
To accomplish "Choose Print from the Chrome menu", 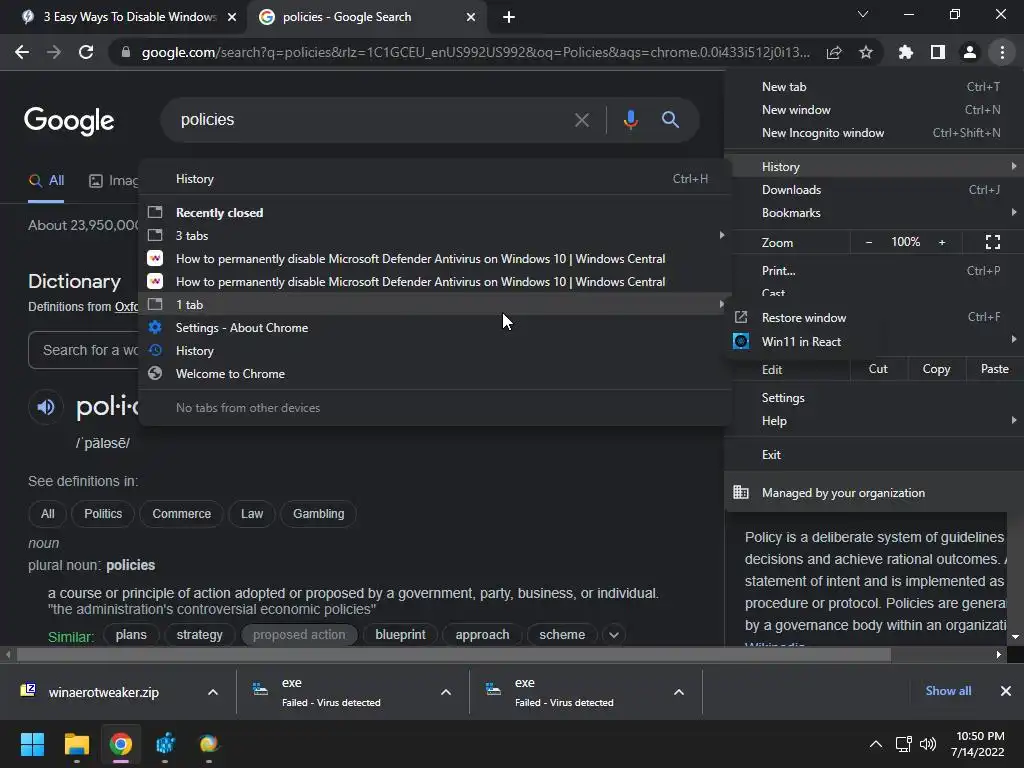I will click(874, 270).
